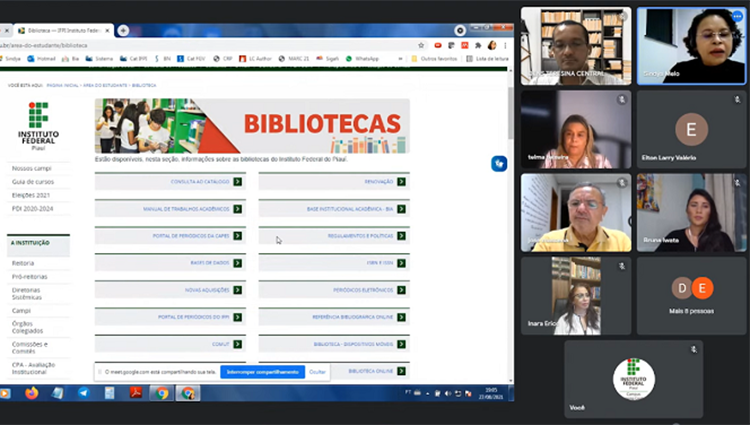Screen dimensions: 750x425
Task: Open the LC Author bookmark
Action: (x=255, y=59)
